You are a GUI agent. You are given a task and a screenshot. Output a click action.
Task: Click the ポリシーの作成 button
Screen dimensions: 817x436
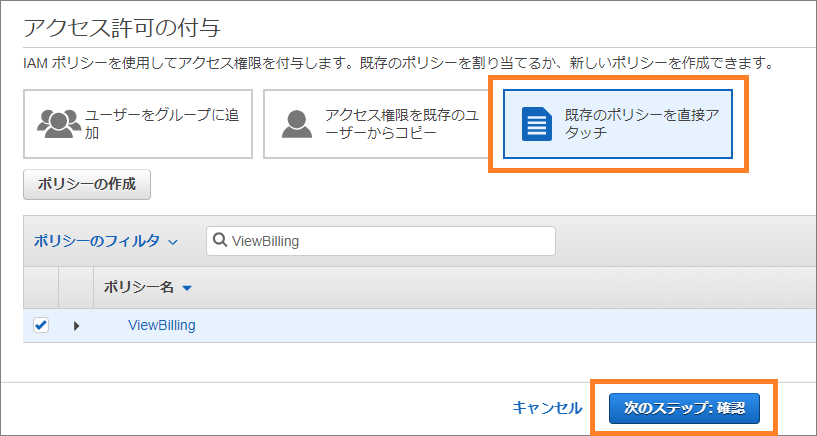[x=87, y=184]
